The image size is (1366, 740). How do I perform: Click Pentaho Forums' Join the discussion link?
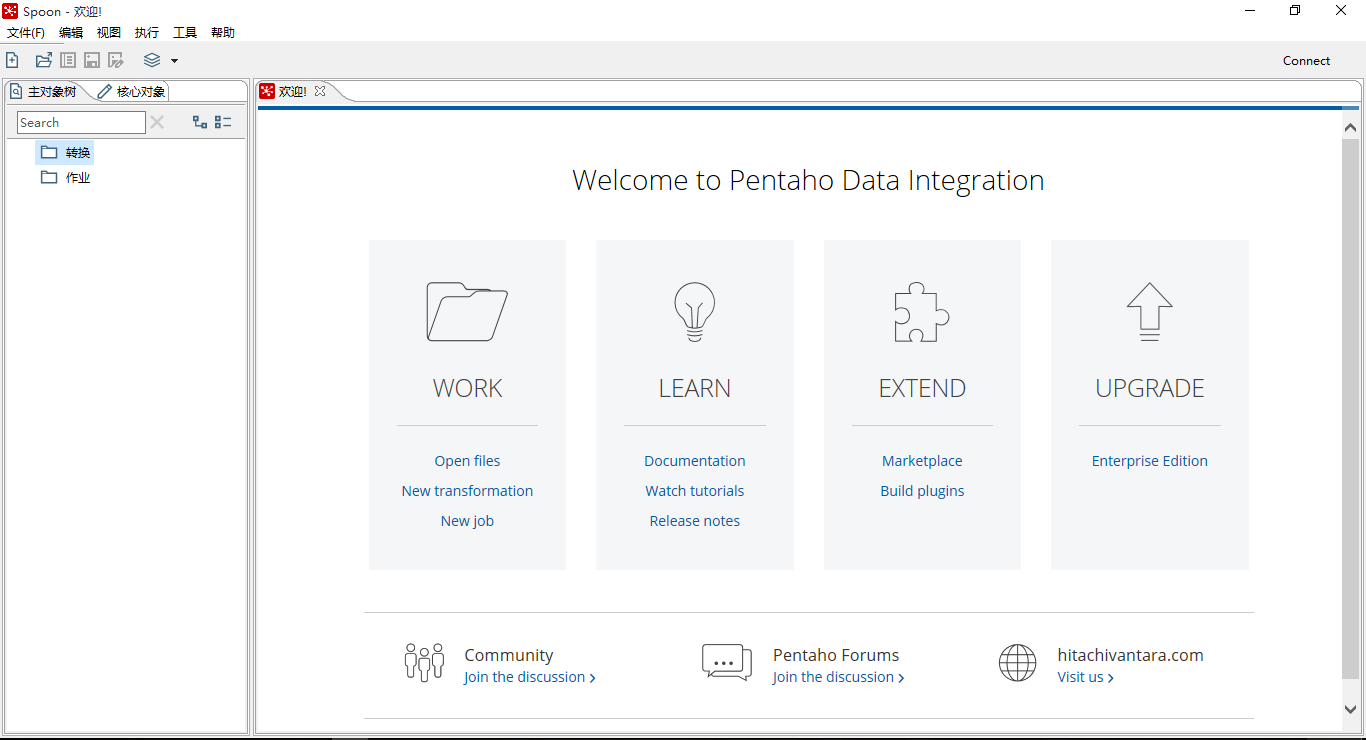[838, 677]
